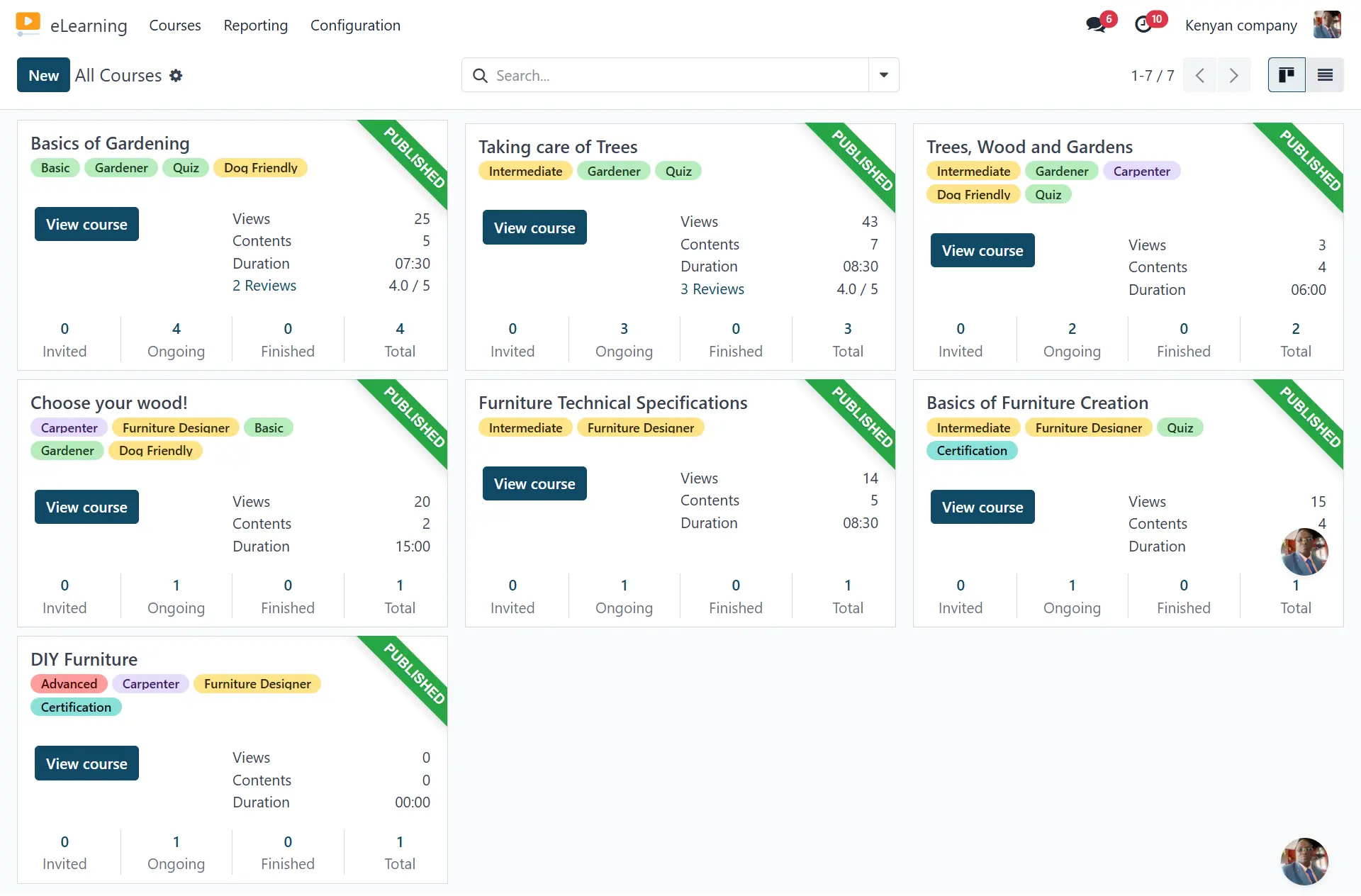Switch to Kanban view
Image resolution: width=1361 pixels, height=896 pixels.
coord(1287,75)
